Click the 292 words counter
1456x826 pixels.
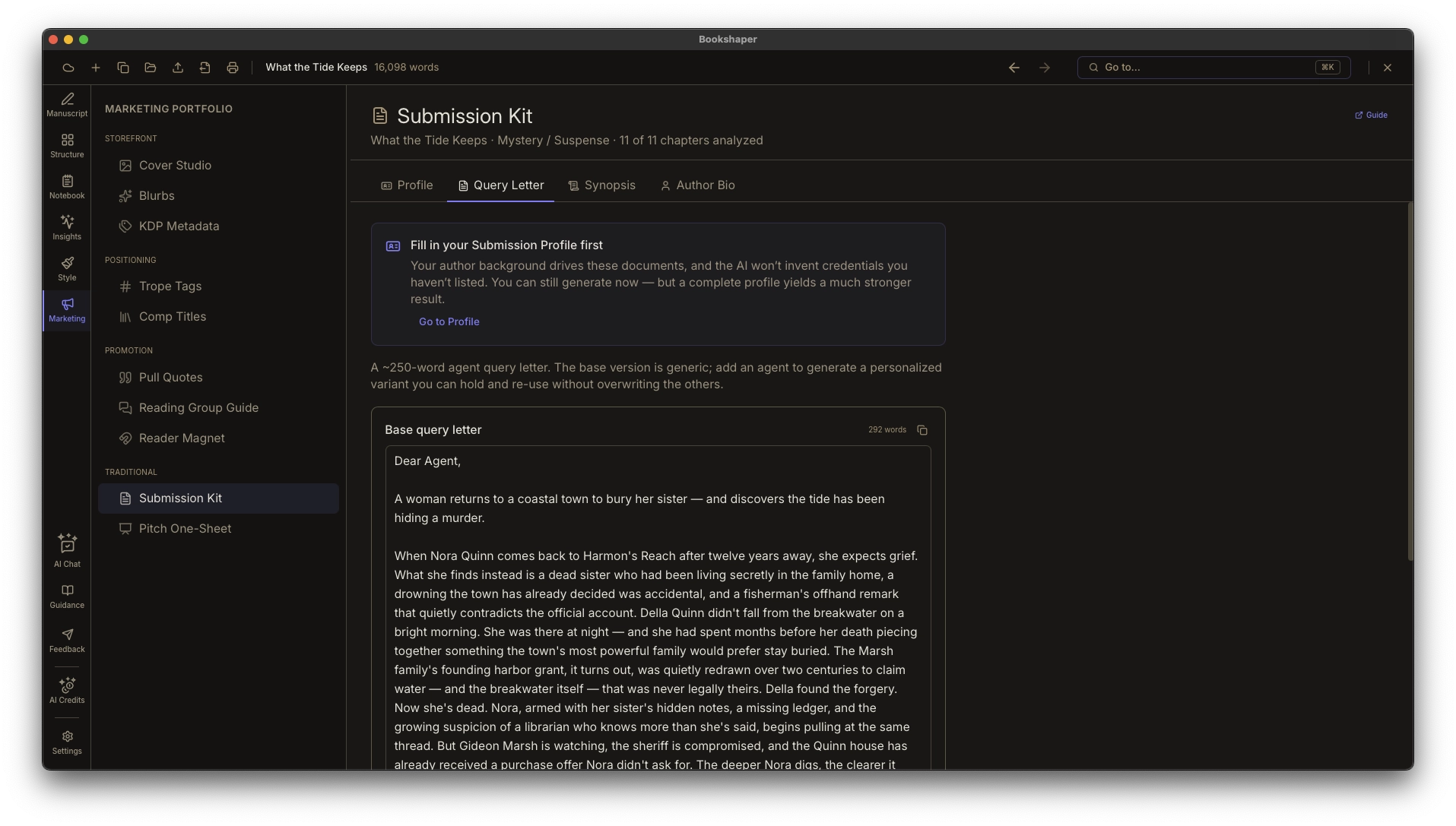pos(887,430)
